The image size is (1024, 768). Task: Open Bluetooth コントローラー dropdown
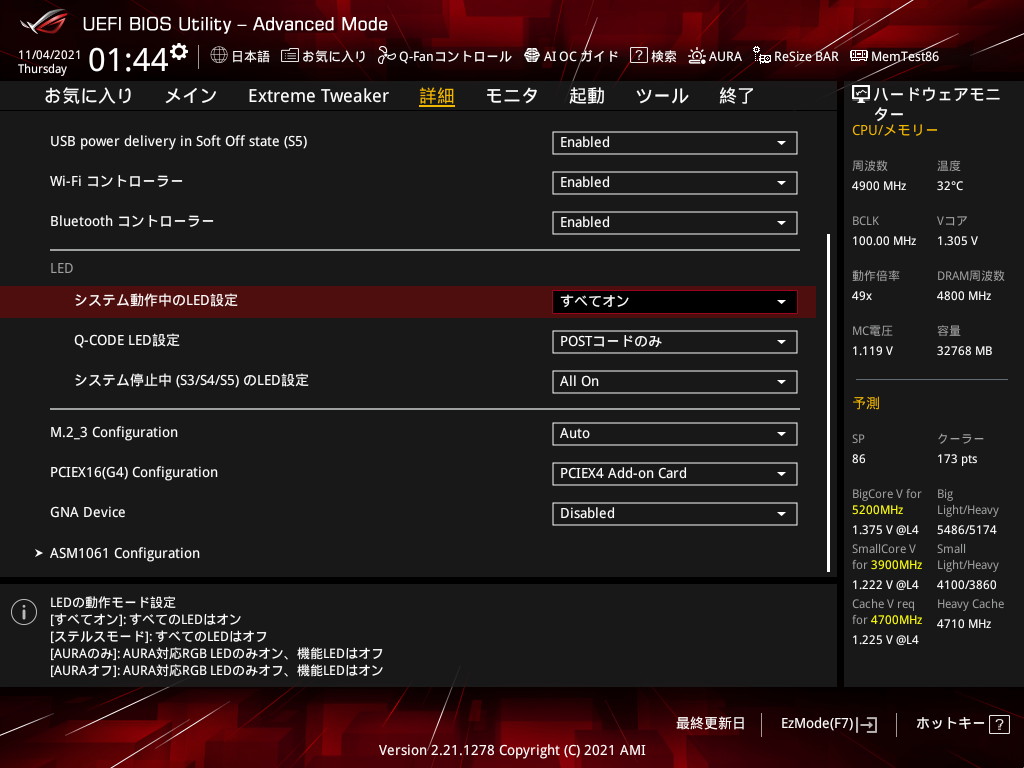click(x=675, y=223)
